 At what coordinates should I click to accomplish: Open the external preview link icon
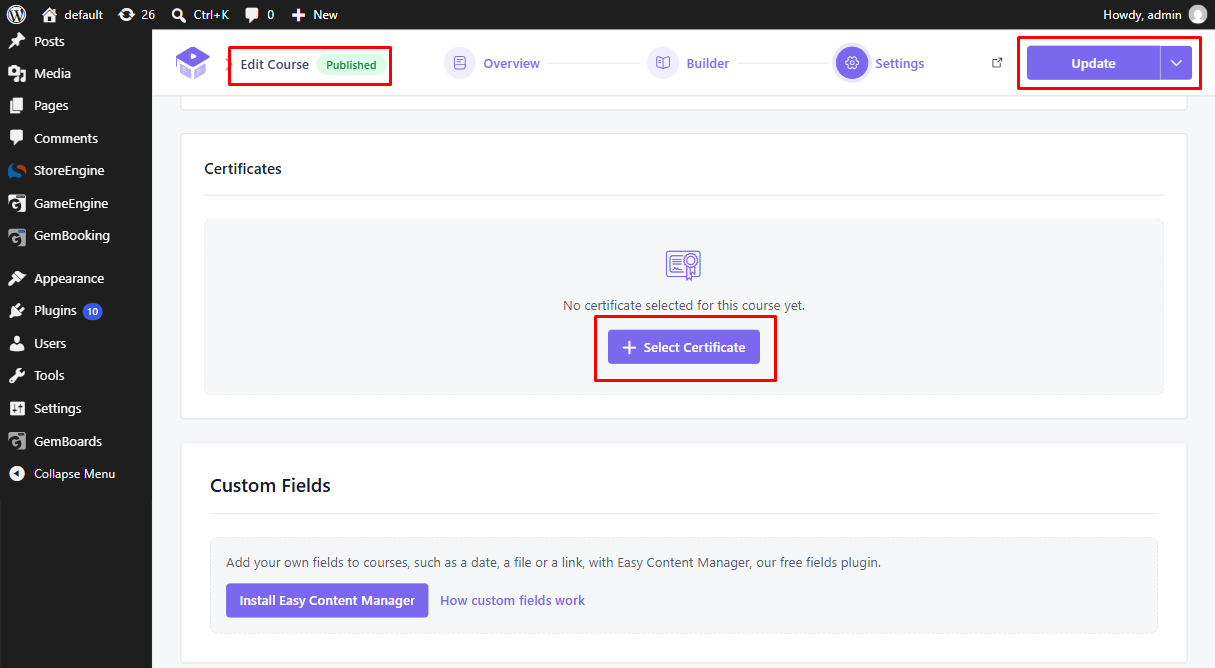[997, 63]
